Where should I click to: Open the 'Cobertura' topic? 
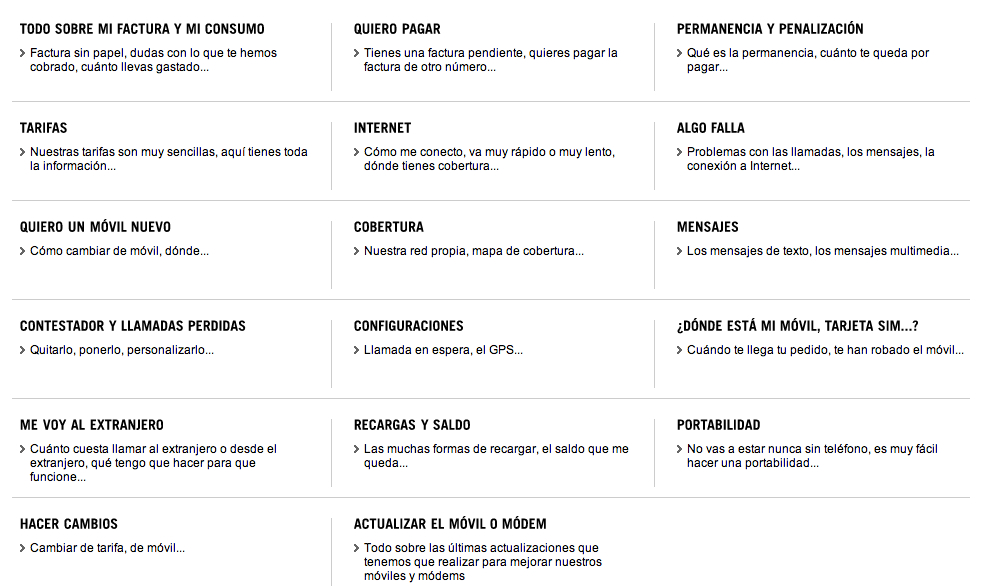point(389,227)
